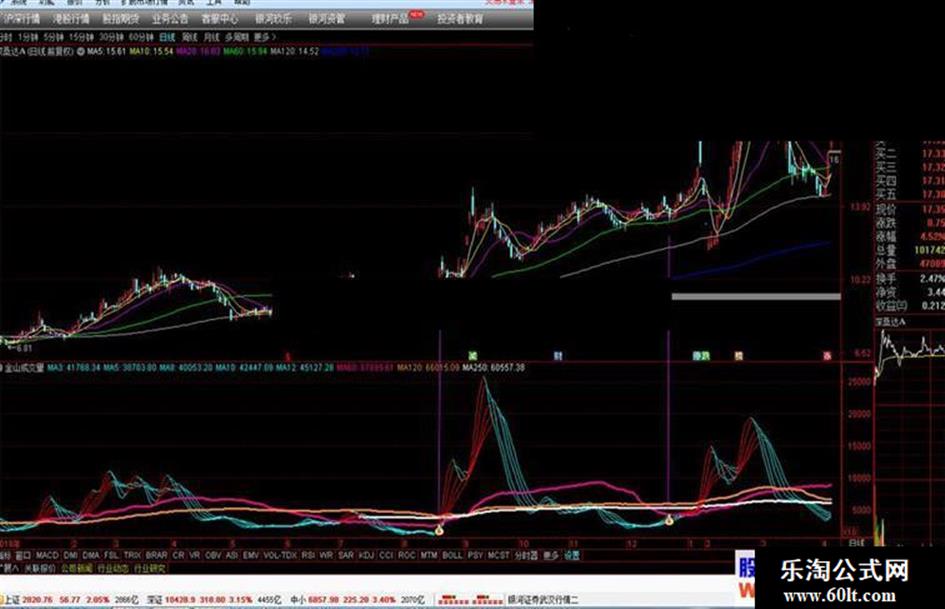Open the 关联报价 bottom tab

click(40, 569)
